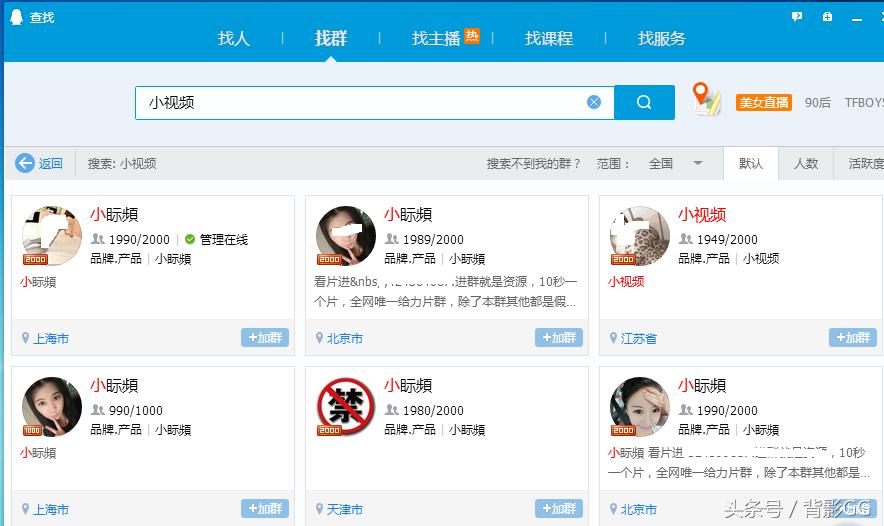This screenshot has height=526, width=884.
Task: Click the magnifier search button
Action: point(644,103)
